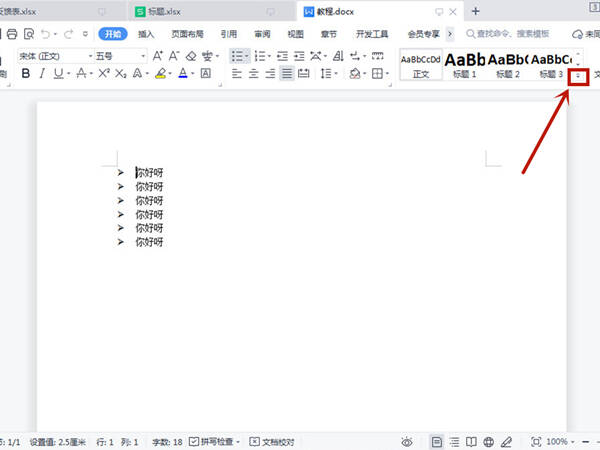The width and height of the screenshot is (600, 450).
Task: Open the 插入 ribbon tab
Action: coord(146,34)
